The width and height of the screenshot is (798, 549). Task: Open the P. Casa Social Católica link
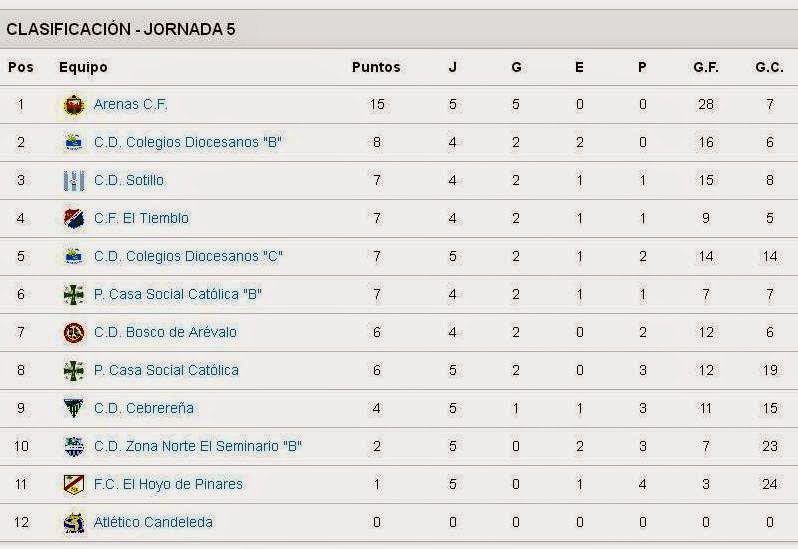166,370
